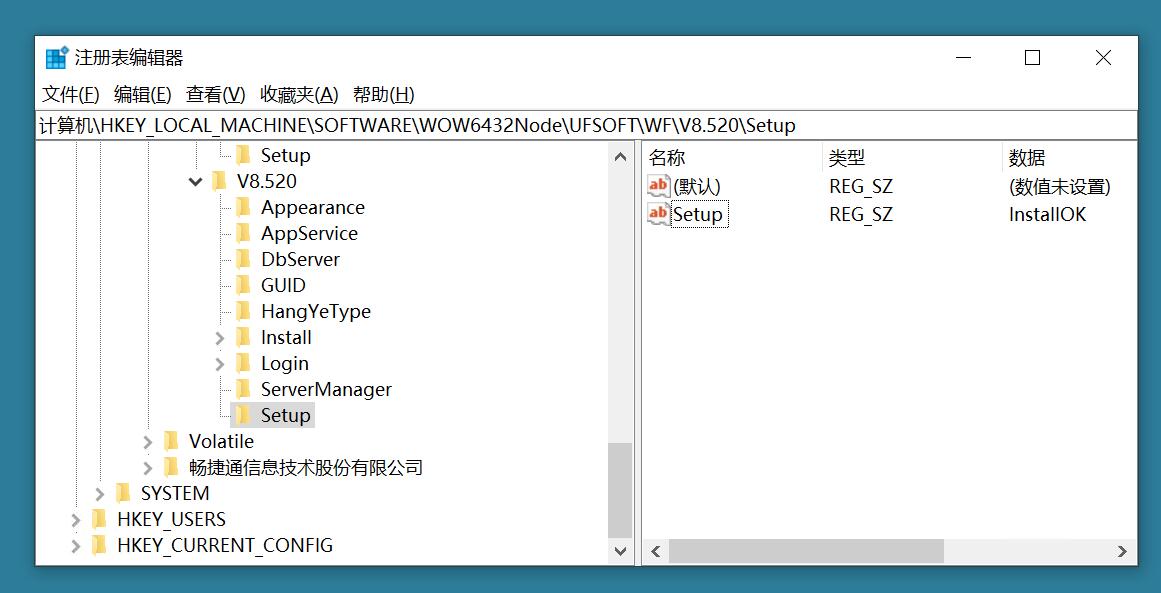The height and width of the screenshot is (593, 1161).
Task: Minimize the Registry Editor window
Action: 963,58
